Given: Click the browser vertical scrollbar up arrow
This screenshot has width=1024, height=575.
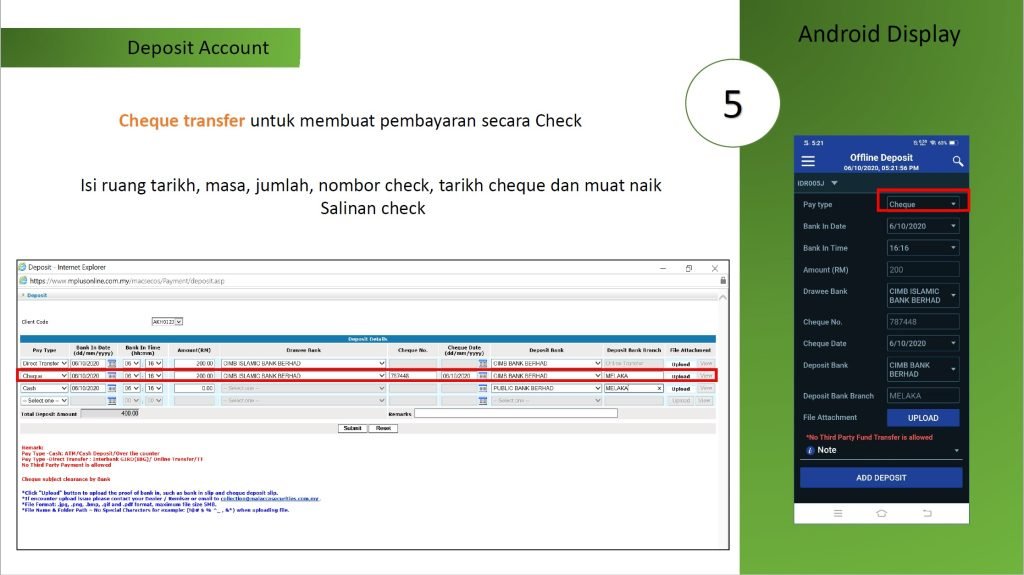Looking at the screenshot, I should 723,297.
